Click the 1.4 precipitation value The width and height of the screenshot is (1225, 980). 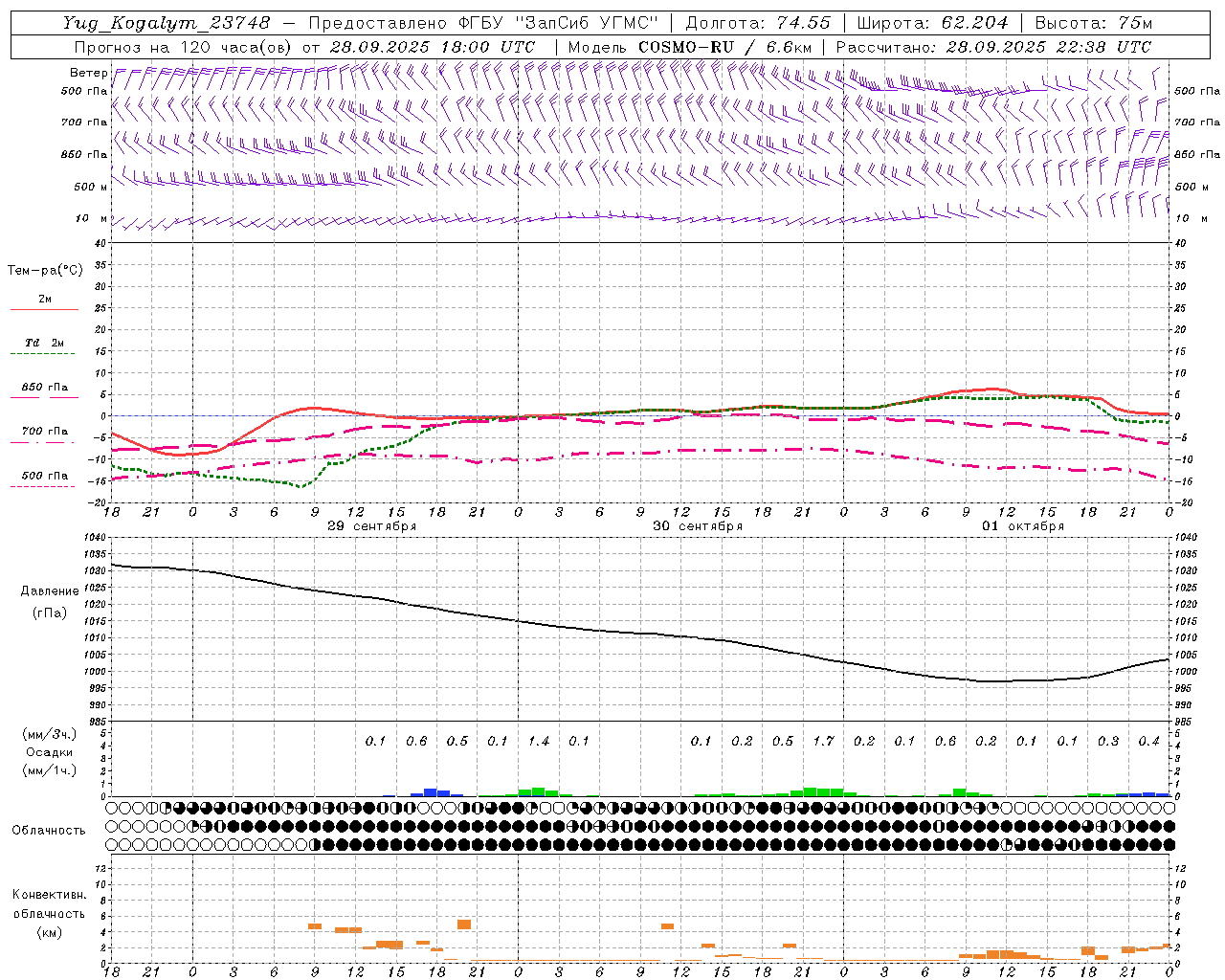click(539, 742)
